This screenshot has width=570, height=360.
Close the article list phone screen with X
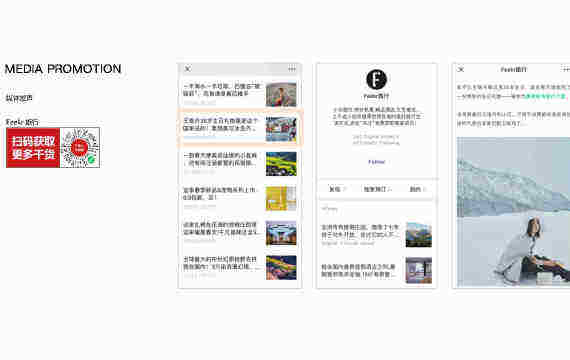[x=188, y=69]
